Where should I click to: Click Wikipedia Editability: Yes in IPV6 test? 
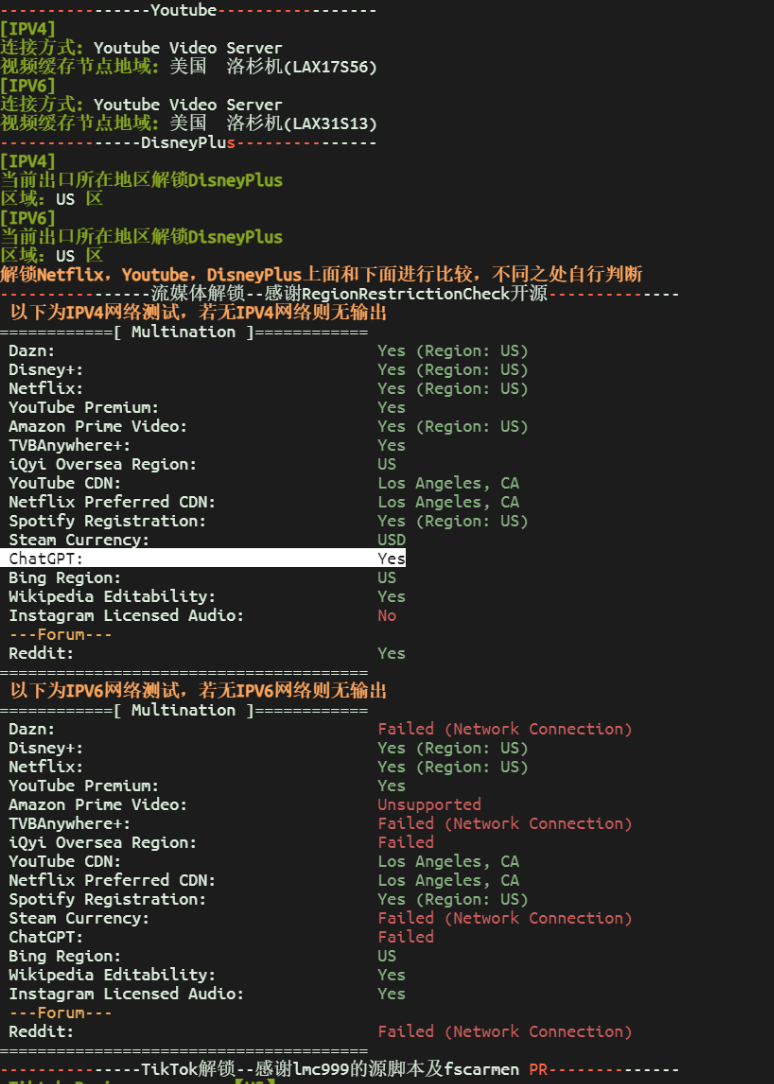click(x=207, y=975)
